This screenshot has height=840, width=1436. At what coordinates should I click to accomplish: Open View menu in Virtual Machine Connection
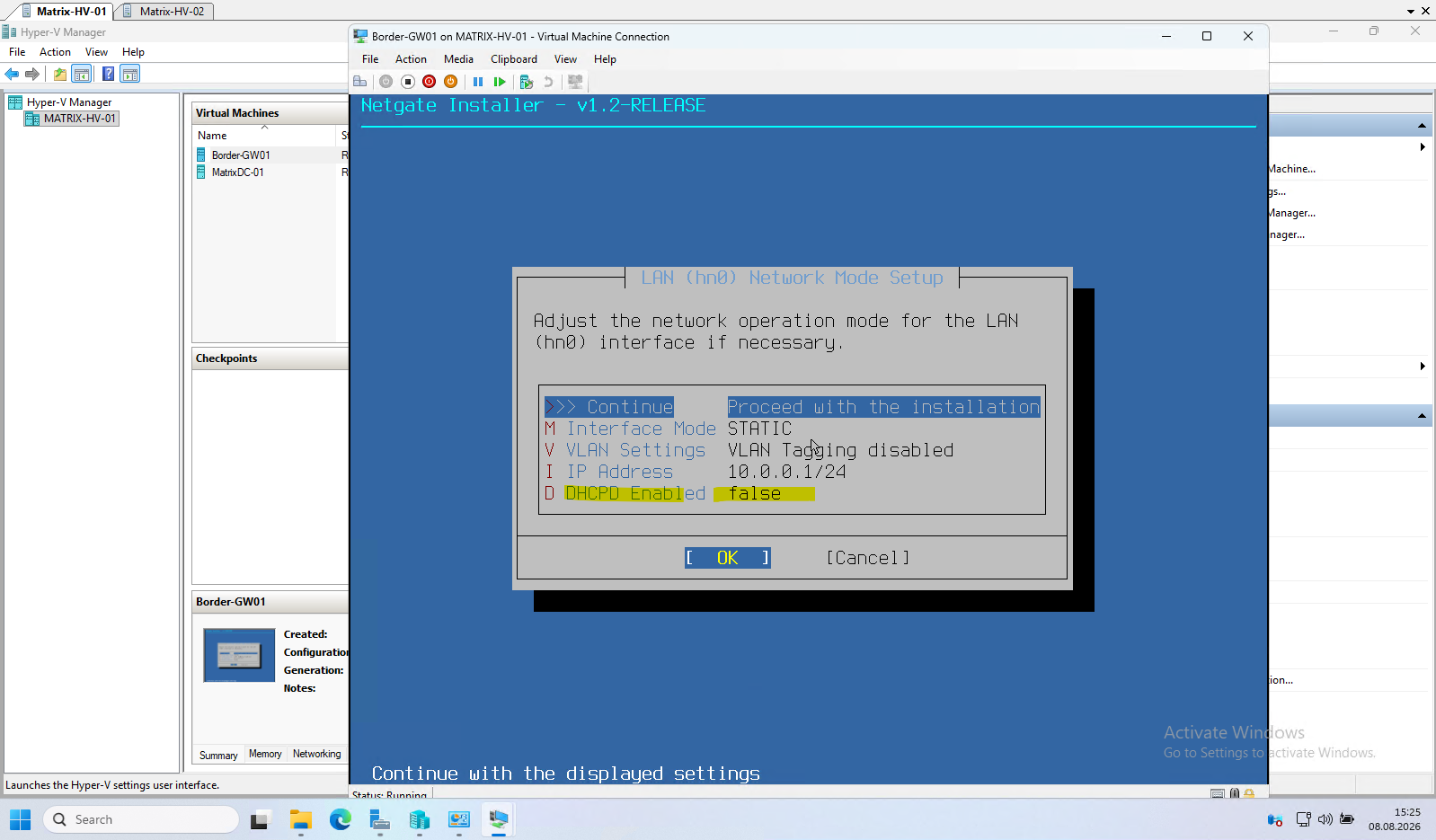pyautogui.click(x=565, y=59)
